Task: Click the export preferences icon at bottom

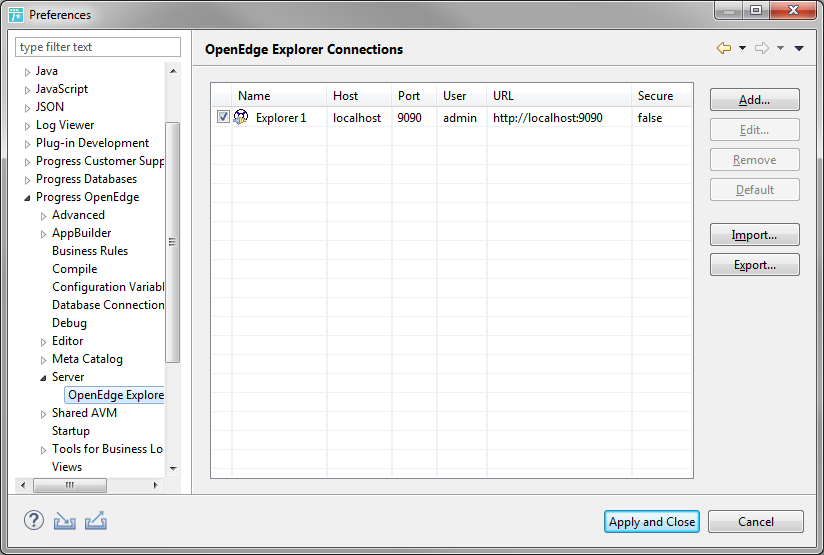Action: (96, 521)
